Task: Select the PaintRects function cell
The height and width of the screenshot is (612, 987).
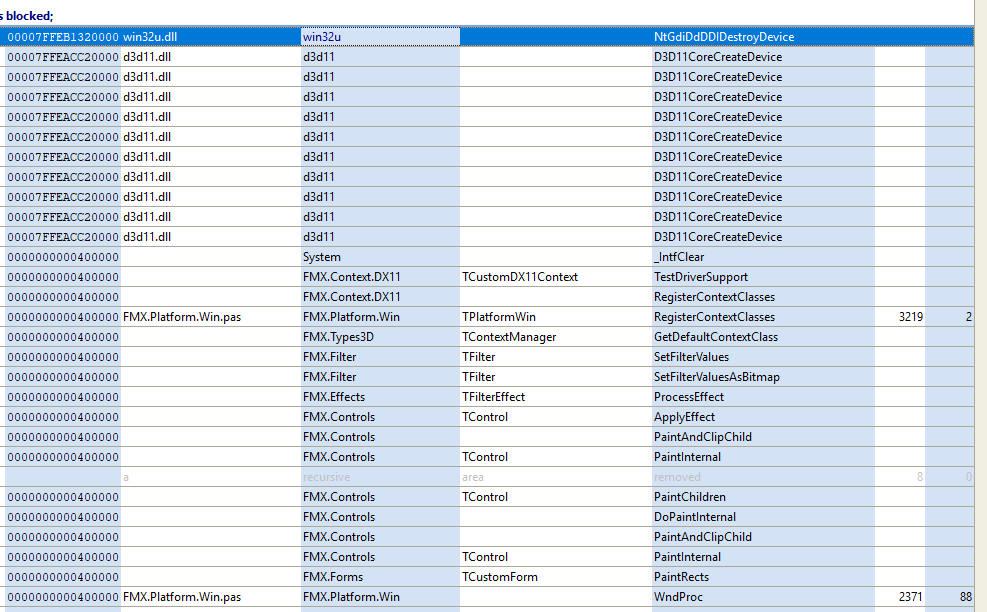Action: tap(763, 577)
